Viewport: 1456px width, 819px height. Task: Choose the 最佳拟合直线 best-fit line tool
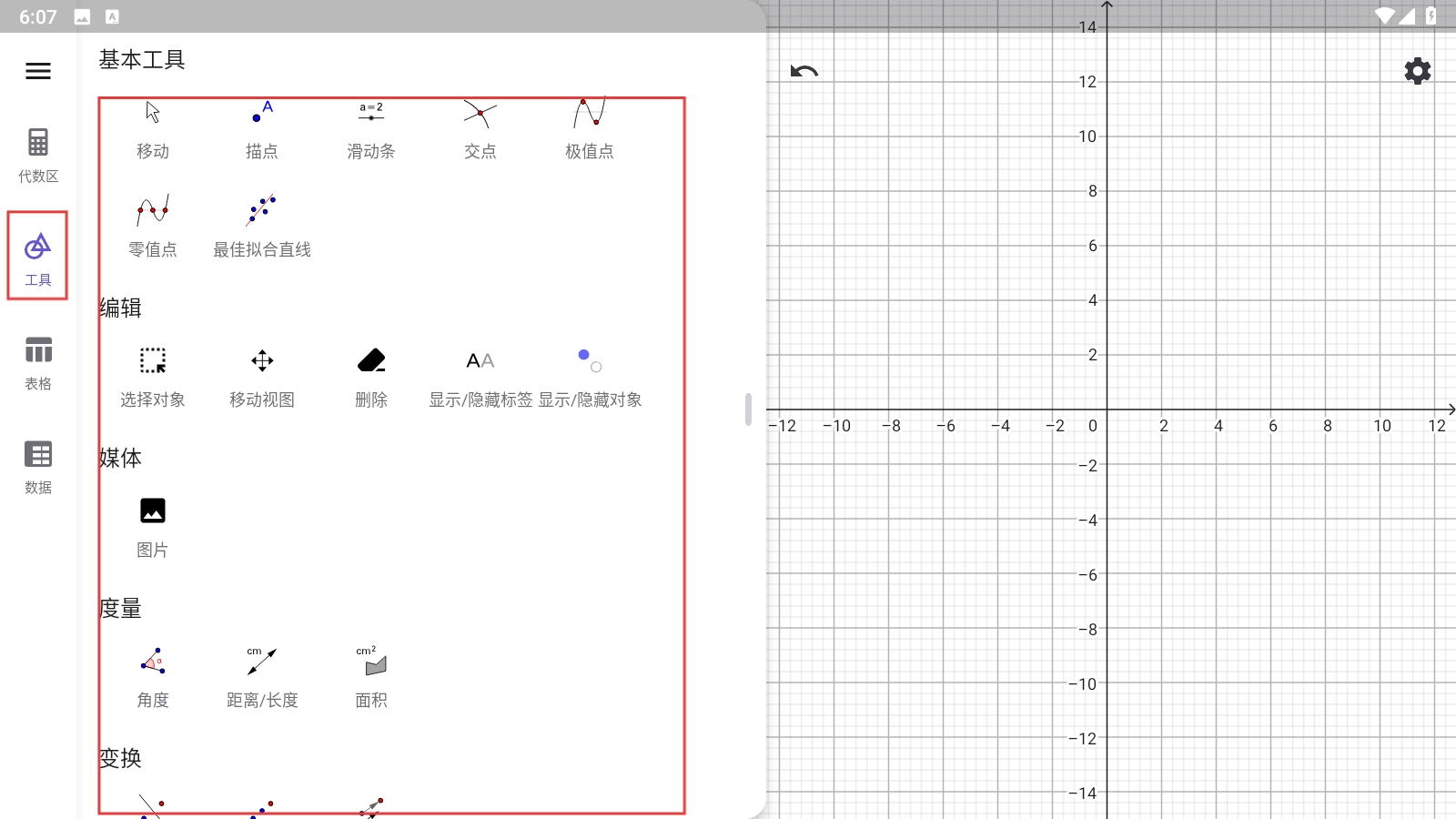point(262,226)
